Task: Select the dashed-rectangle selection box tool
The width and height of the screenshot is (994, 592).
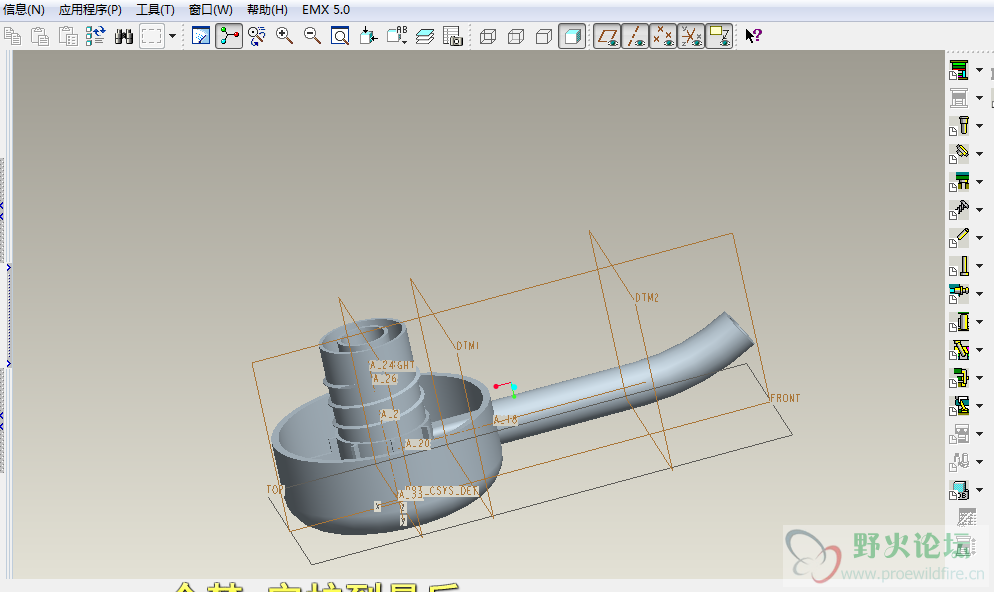Action: click(152, 36)
